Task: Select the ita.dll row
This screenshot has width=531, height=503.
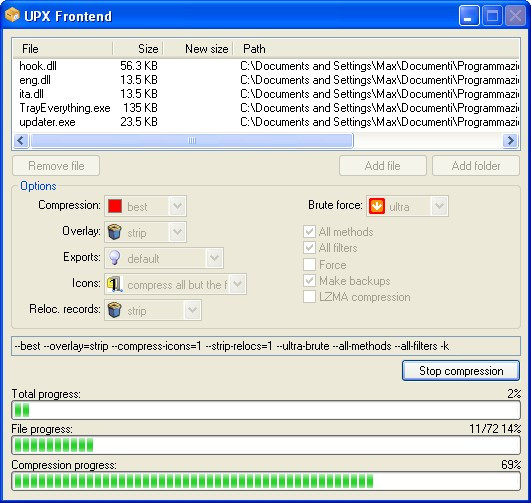Action: [x=266, y=94]
